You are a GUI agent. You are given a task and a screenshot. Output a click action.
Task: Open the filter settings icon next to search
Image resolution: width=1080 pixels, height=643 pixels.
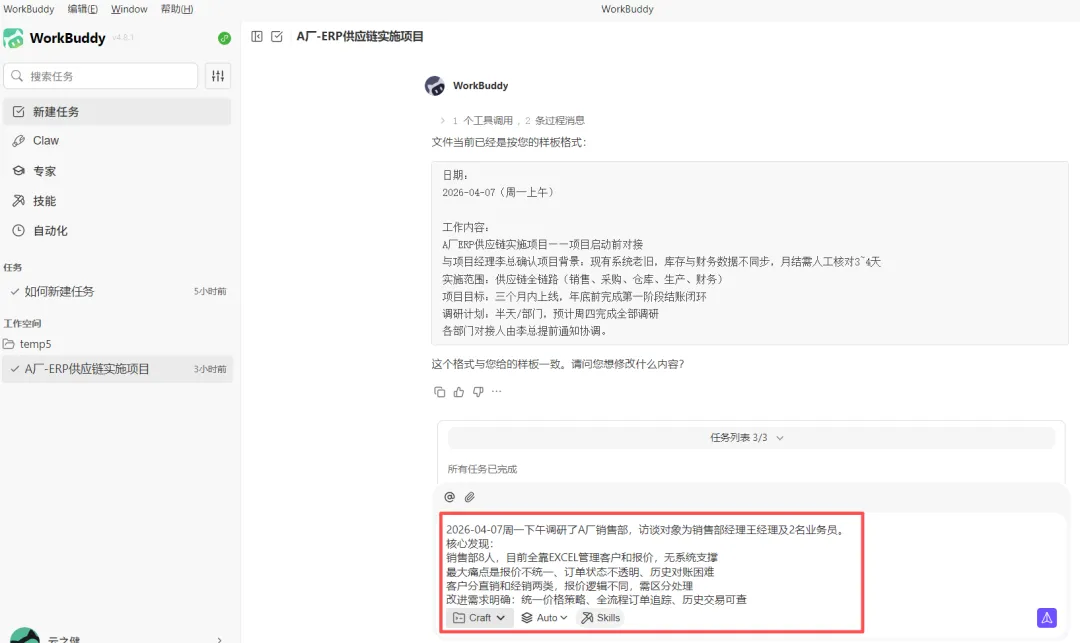coord(218,76)
